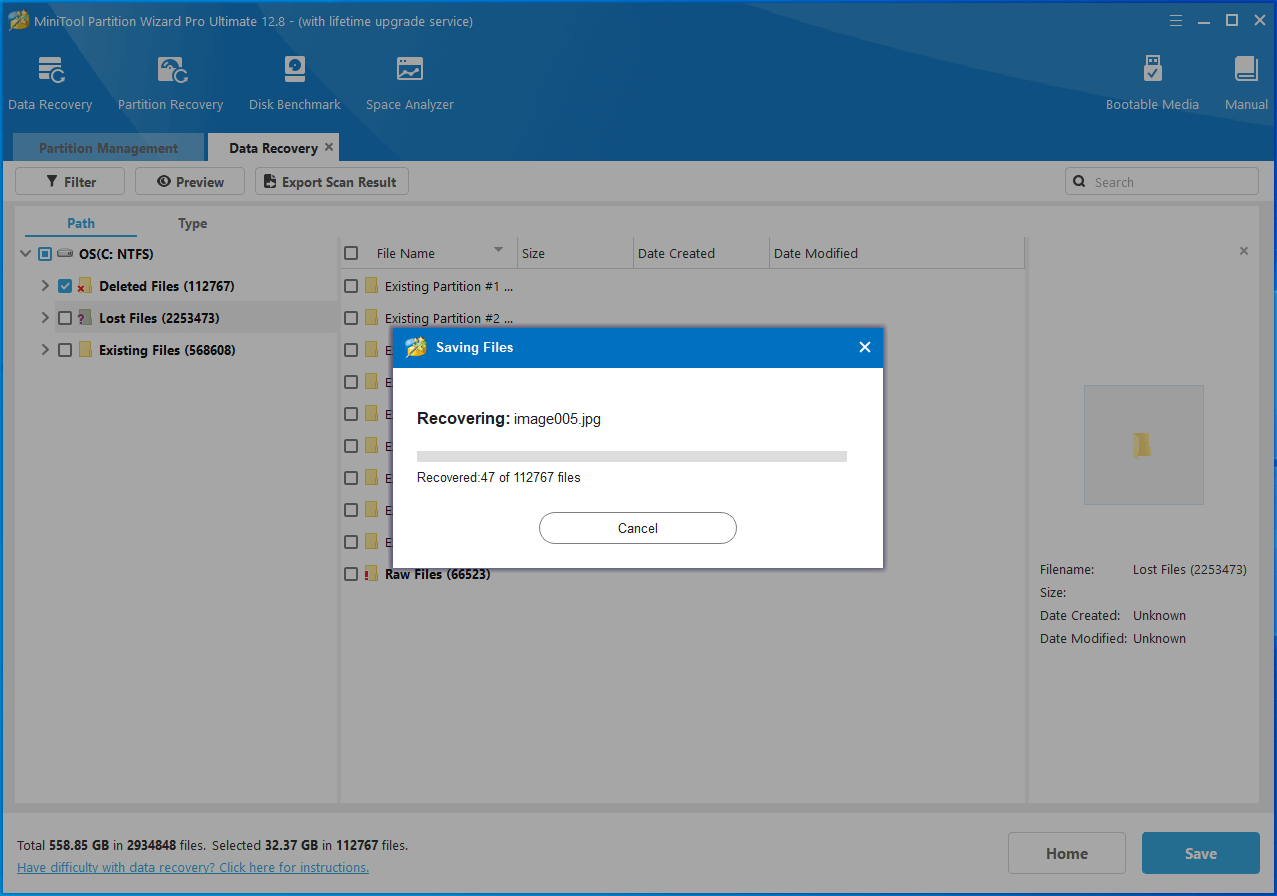Click the Raw Files folder icon
Image resolution: width=1277 pixels, height=896 pixels.
point(371,574)
